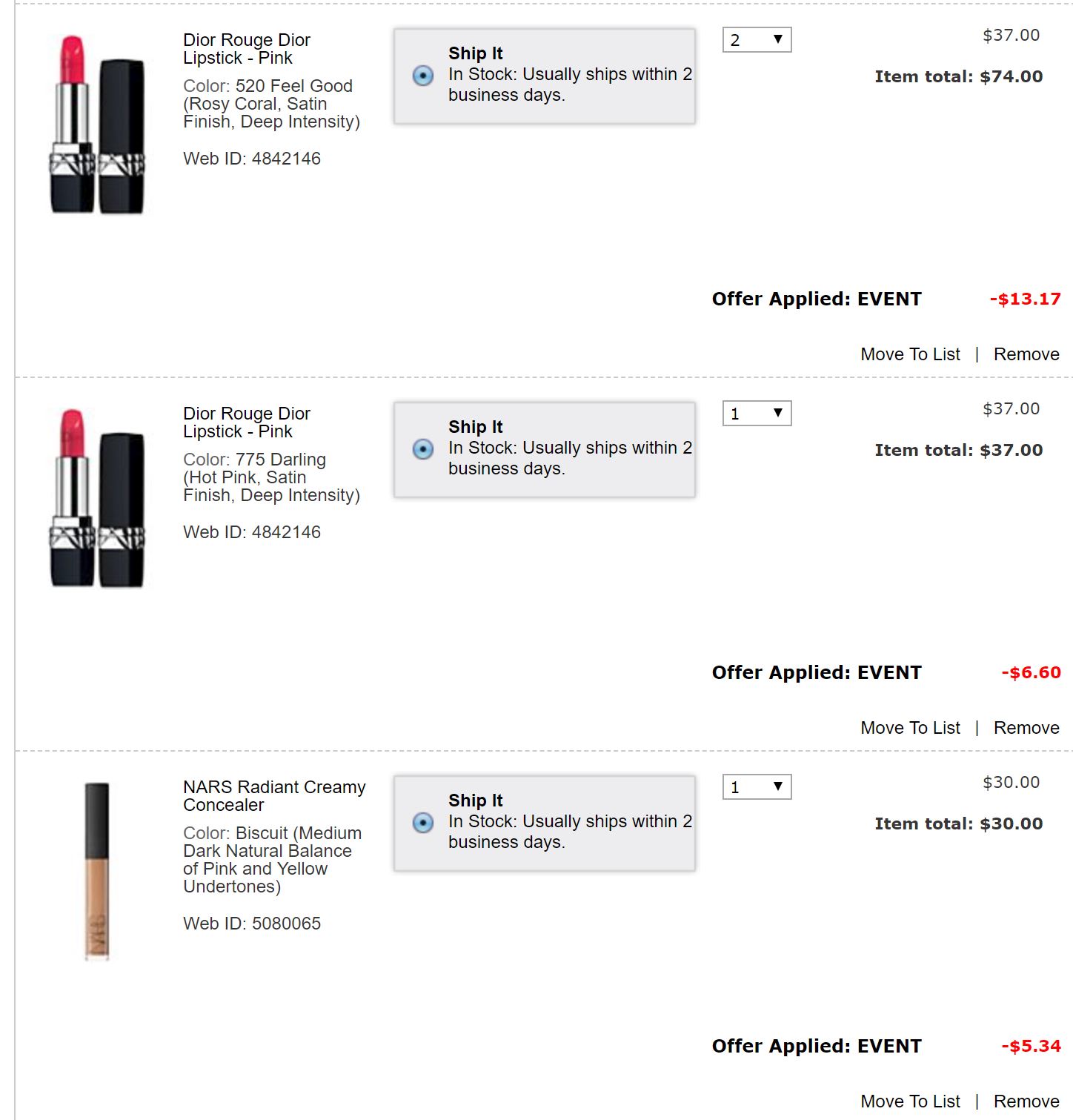This screenshot has width=1073, height=1120.
Task: Select Ship It radio for NARS concealer
Action: click(423, 822)
